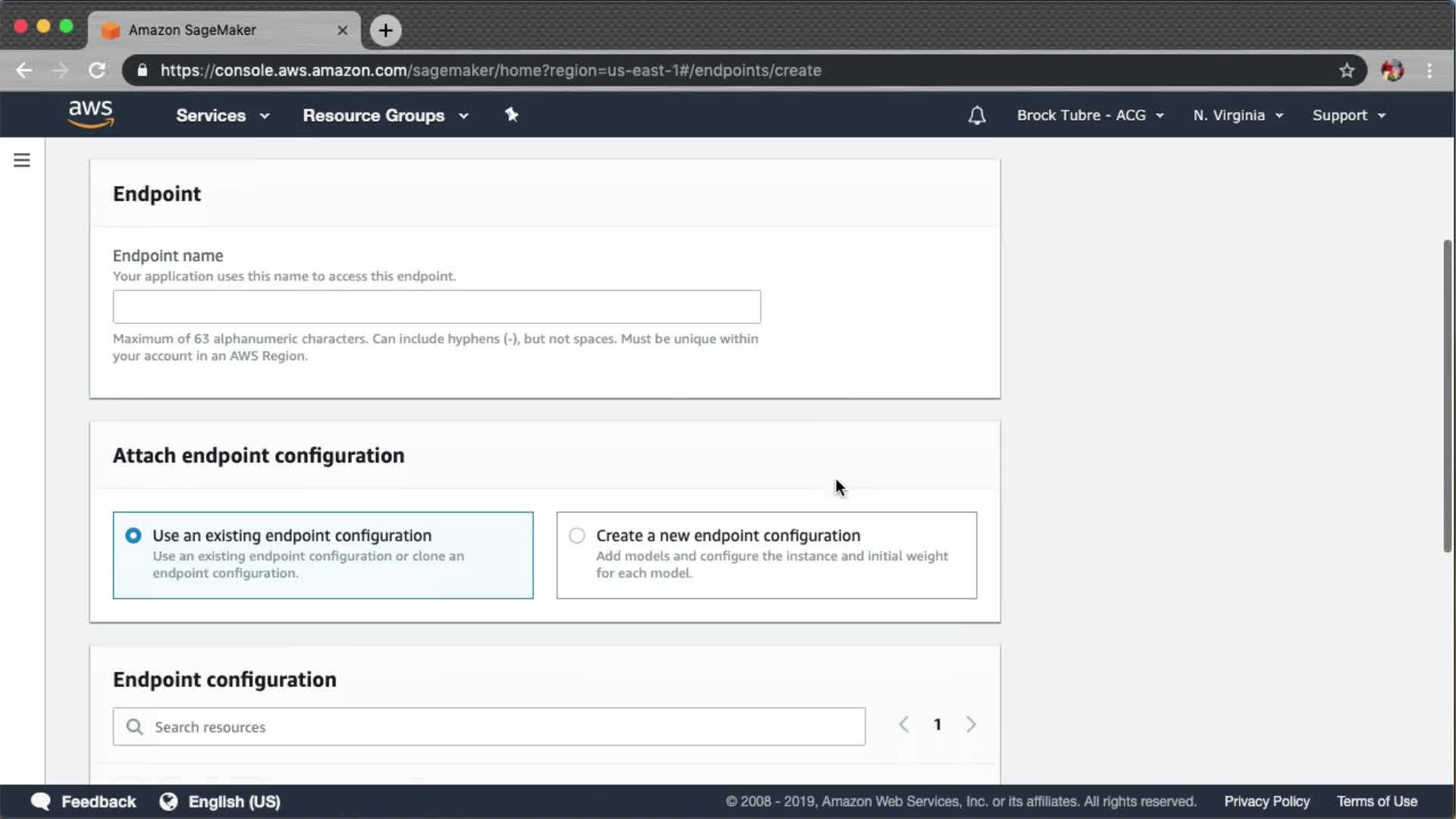Reload the page in browser

click(x=97, y=71)
